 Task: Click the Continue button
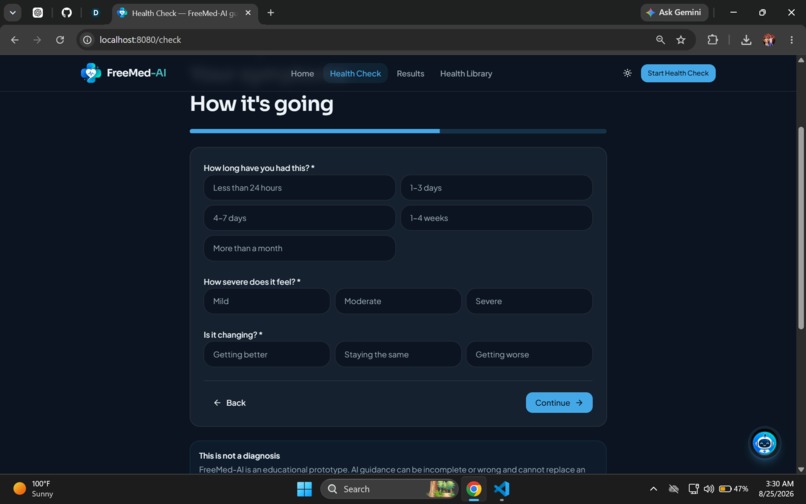559,403
